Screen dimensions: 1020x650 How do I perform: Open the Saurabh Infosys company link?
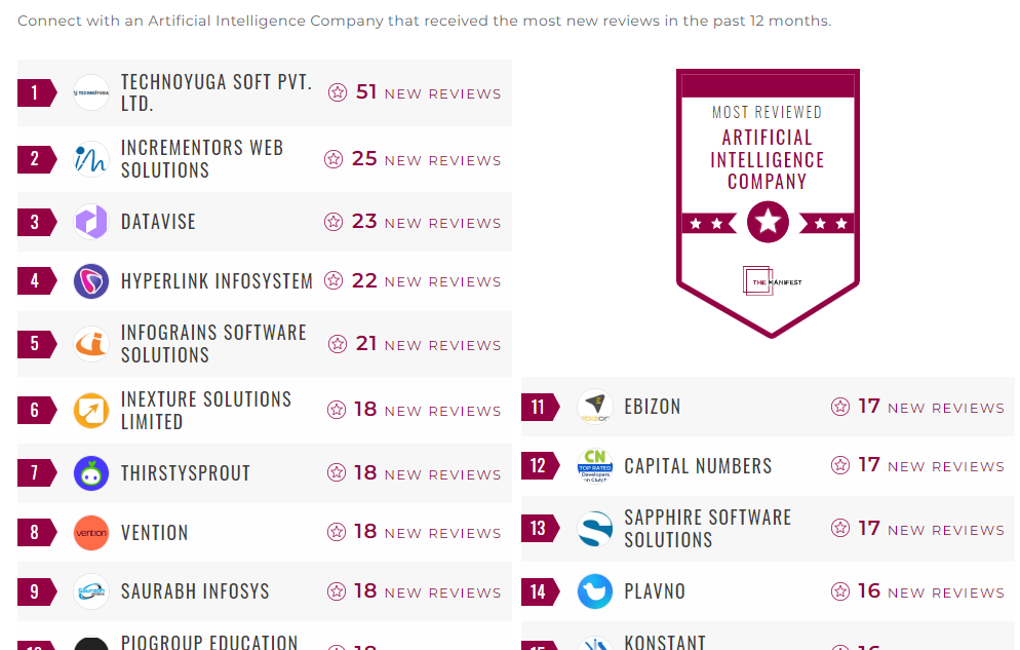195,591
